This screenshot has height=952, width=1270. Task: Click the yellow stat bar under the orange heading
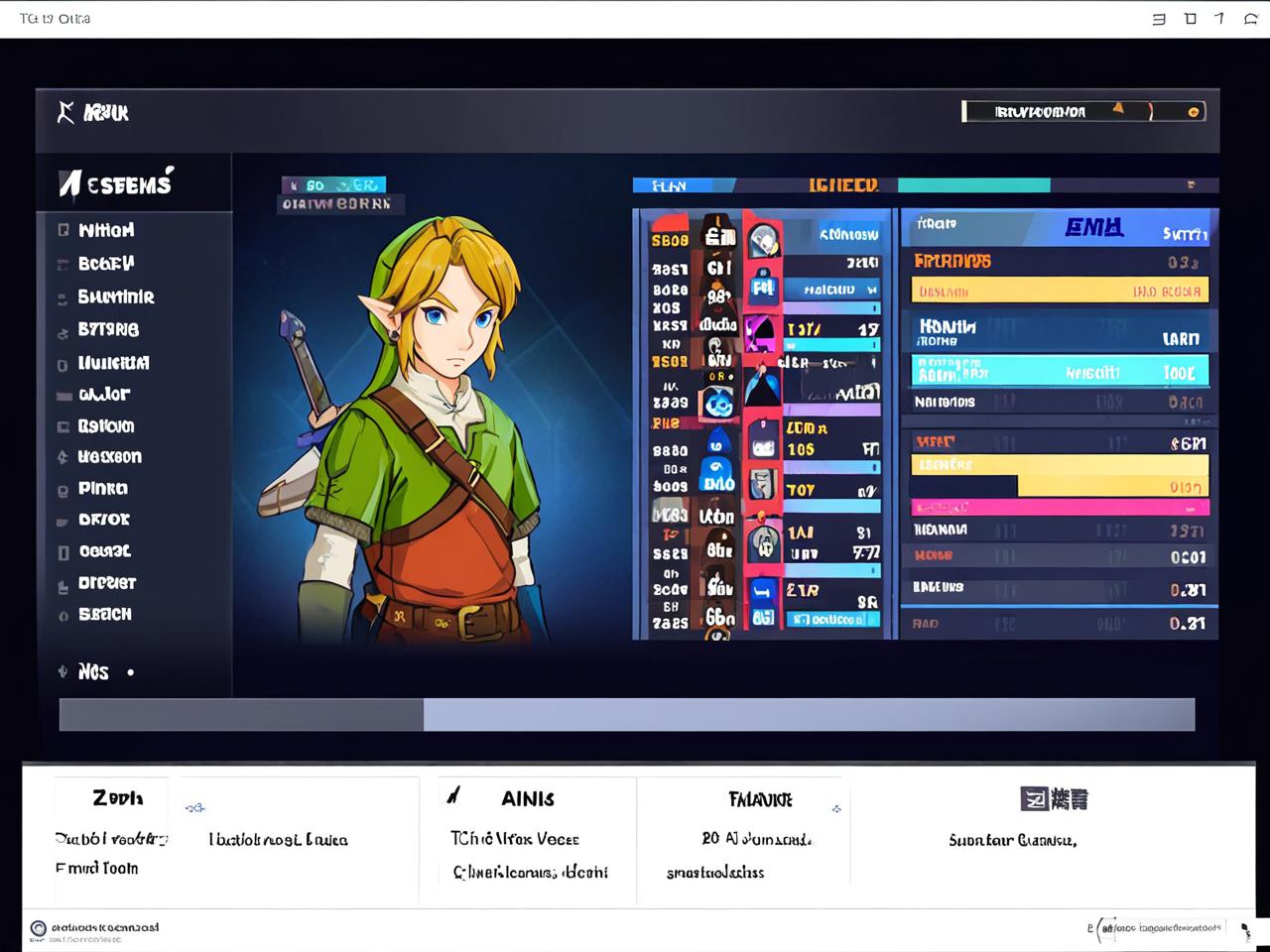point(1060,291)
